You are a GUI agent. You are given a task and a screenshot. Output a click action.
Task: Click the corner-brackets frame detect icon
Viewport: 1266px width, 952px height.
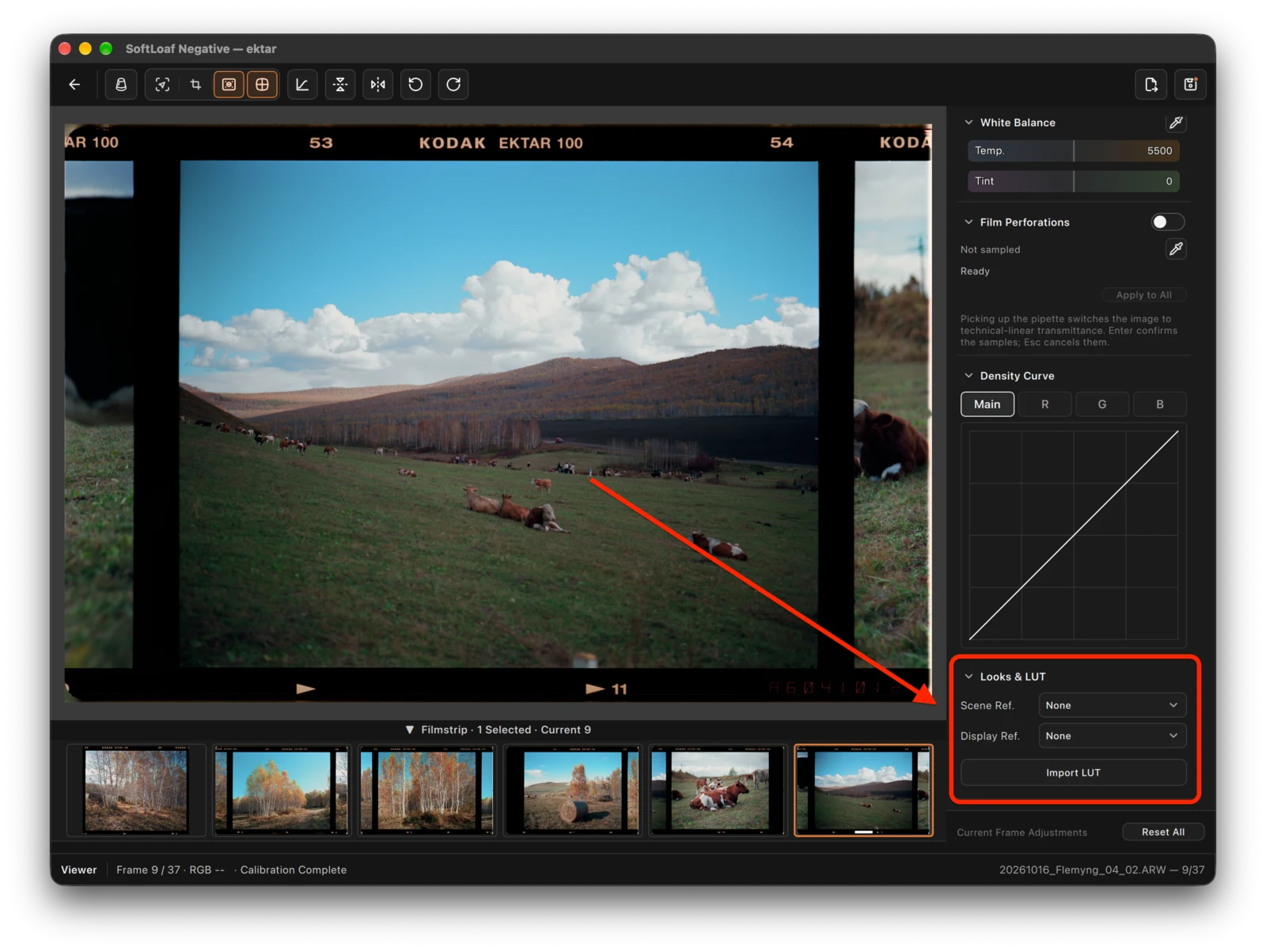pos(162,85)
